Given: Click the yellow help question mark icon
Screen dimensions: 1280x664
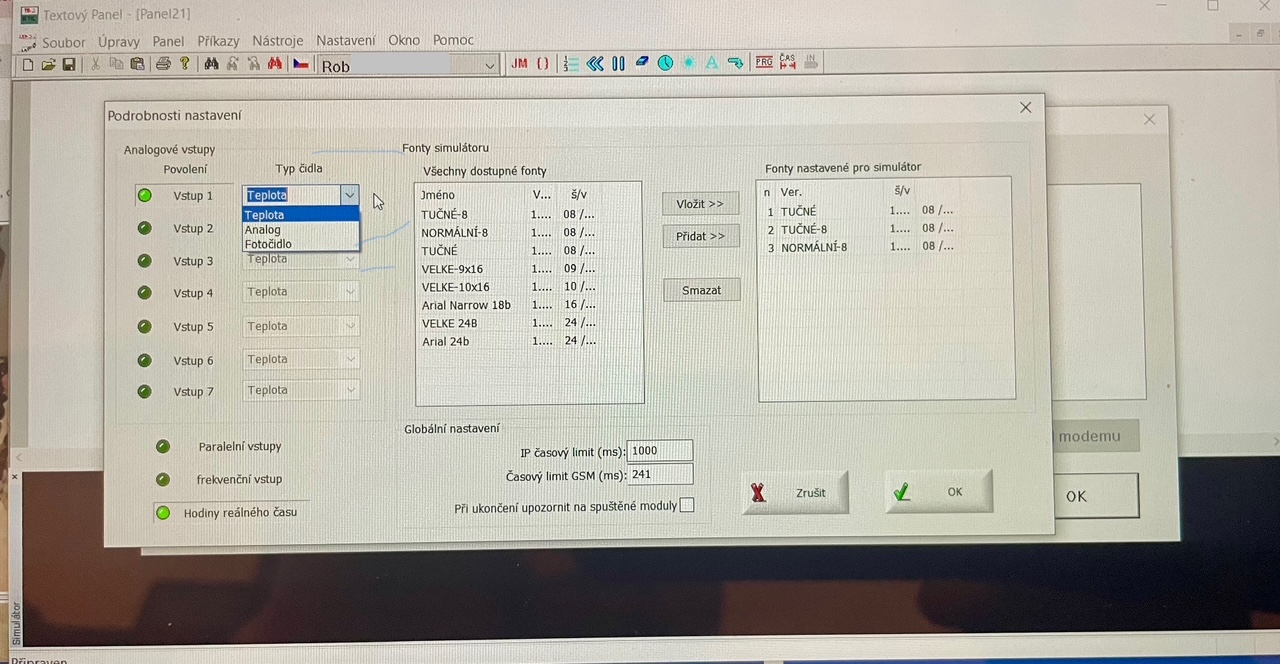Looking at the screenshot, I should (x=184, y=64).
